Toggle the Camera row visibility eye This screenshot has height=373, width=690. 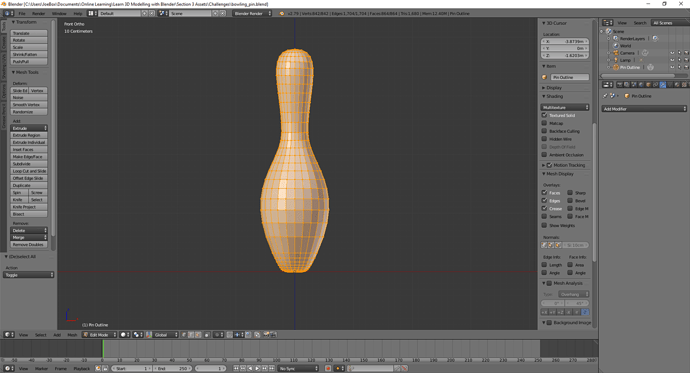click(x=672, y=53)
